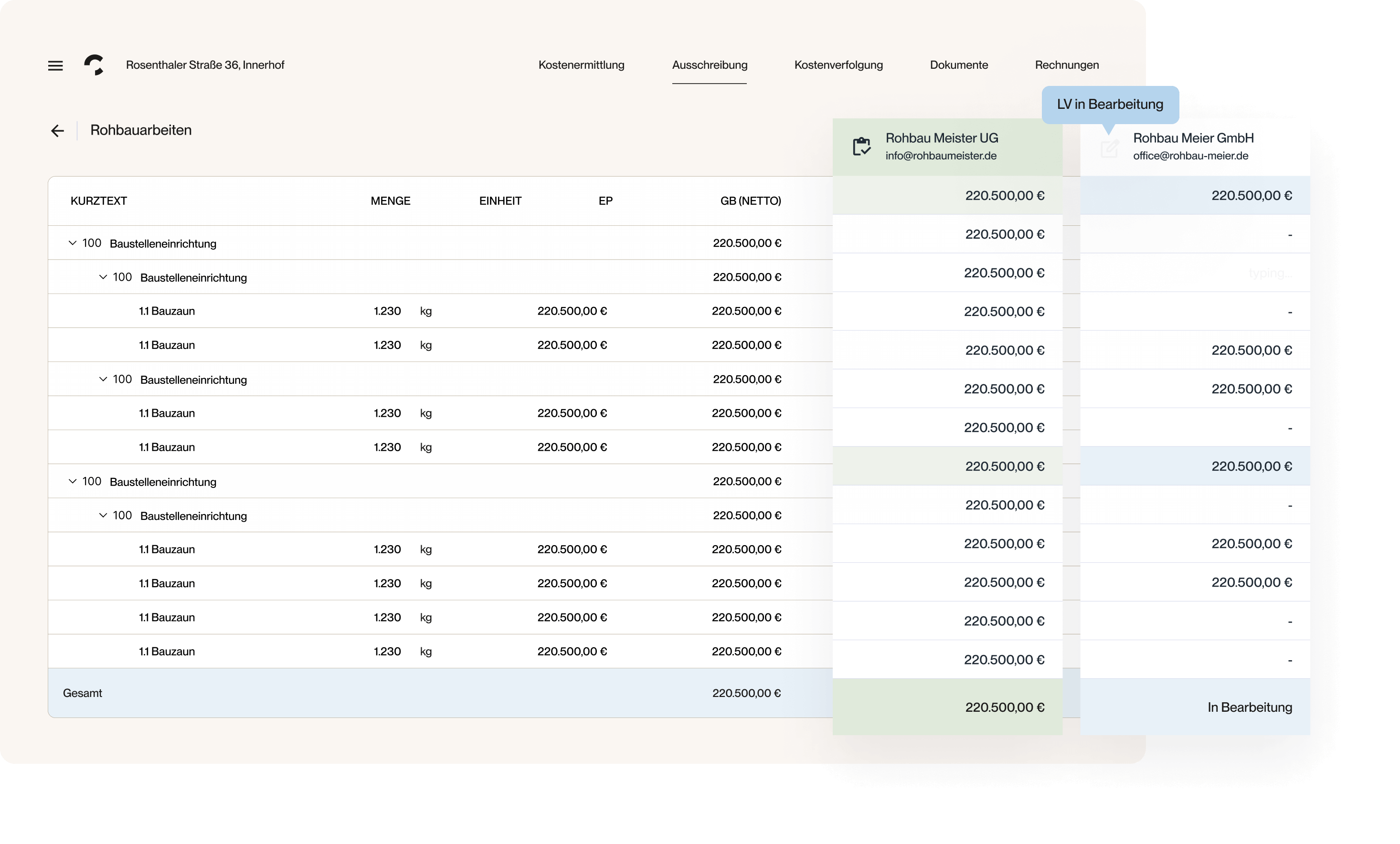
Task: Click the back arrow beside Rohbauarbeiten
Action: tap(57, 130)
